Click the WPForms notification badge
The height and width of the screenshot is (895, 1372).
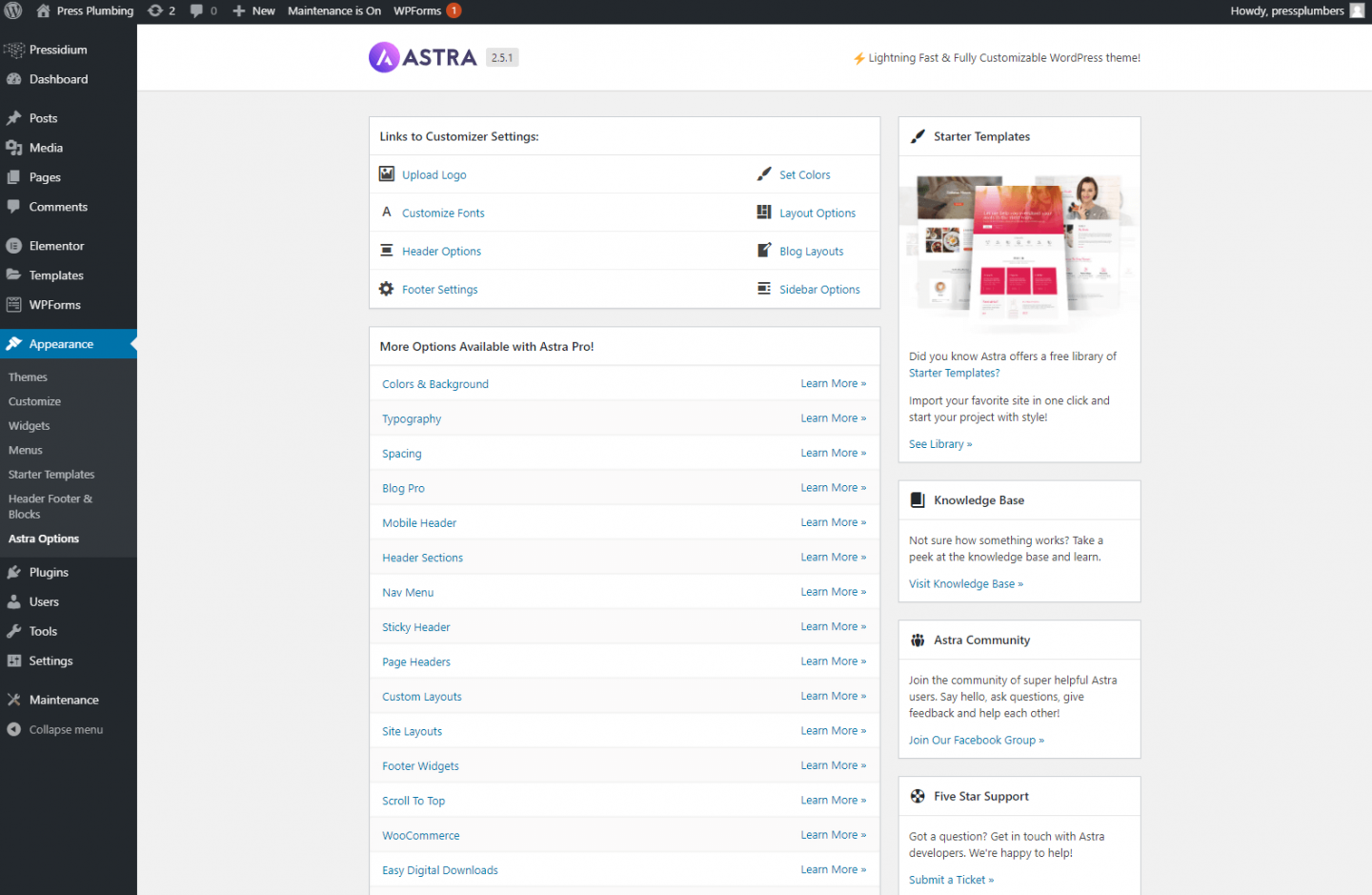coord(454,10)
